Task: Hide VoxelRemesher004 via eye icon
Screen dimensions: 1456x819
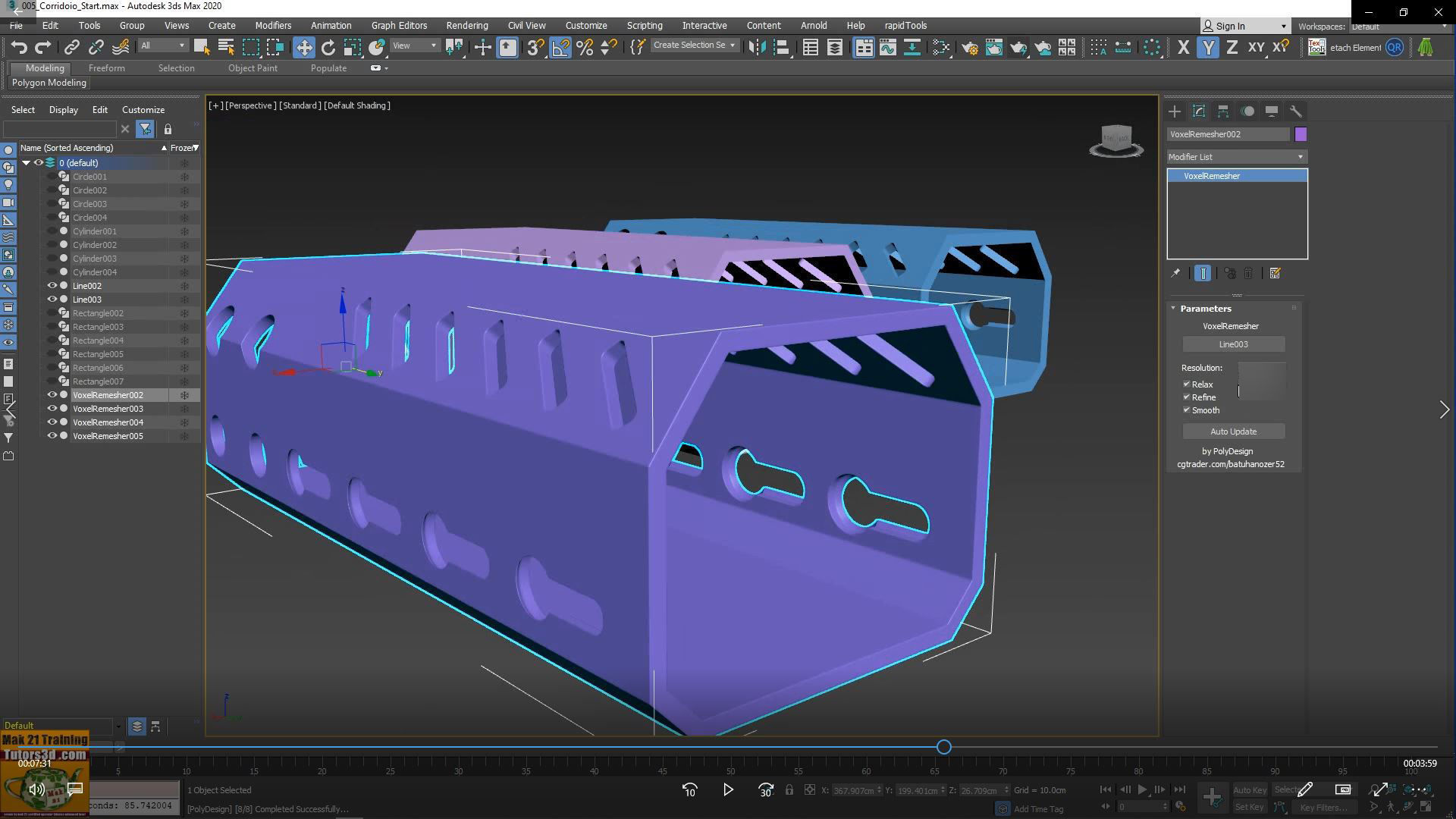Action: click(x=52, y=422)
